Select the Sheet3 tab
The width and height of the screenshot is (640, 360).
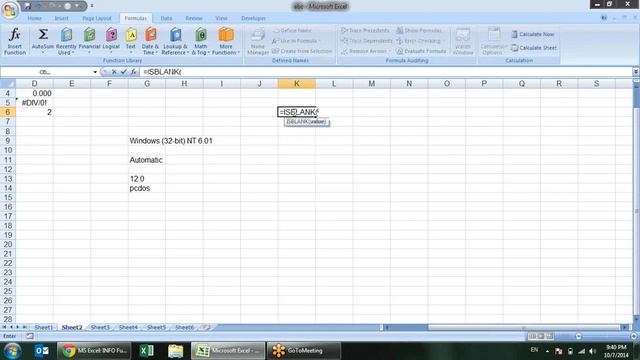point(100,327)
